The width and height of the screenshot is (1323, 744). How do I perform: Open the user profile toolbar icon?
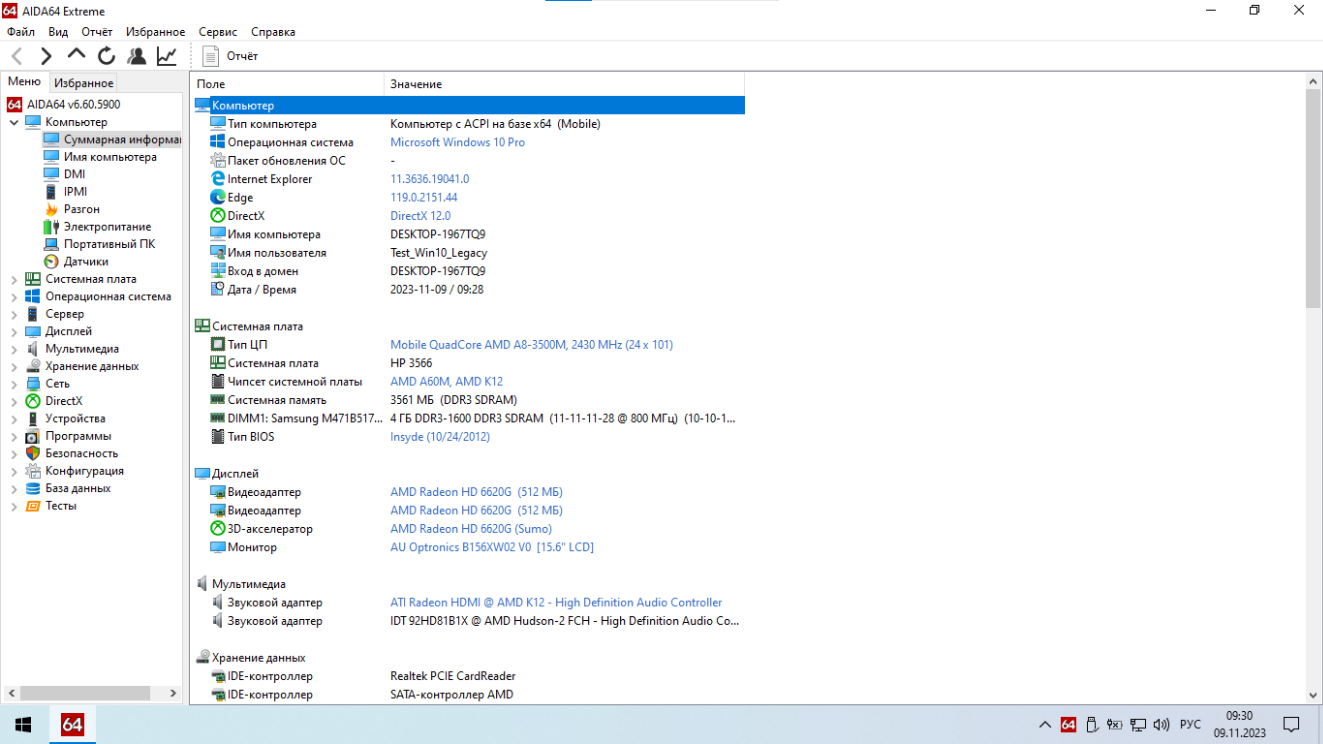pyautogui.click(x=137, y=56)
